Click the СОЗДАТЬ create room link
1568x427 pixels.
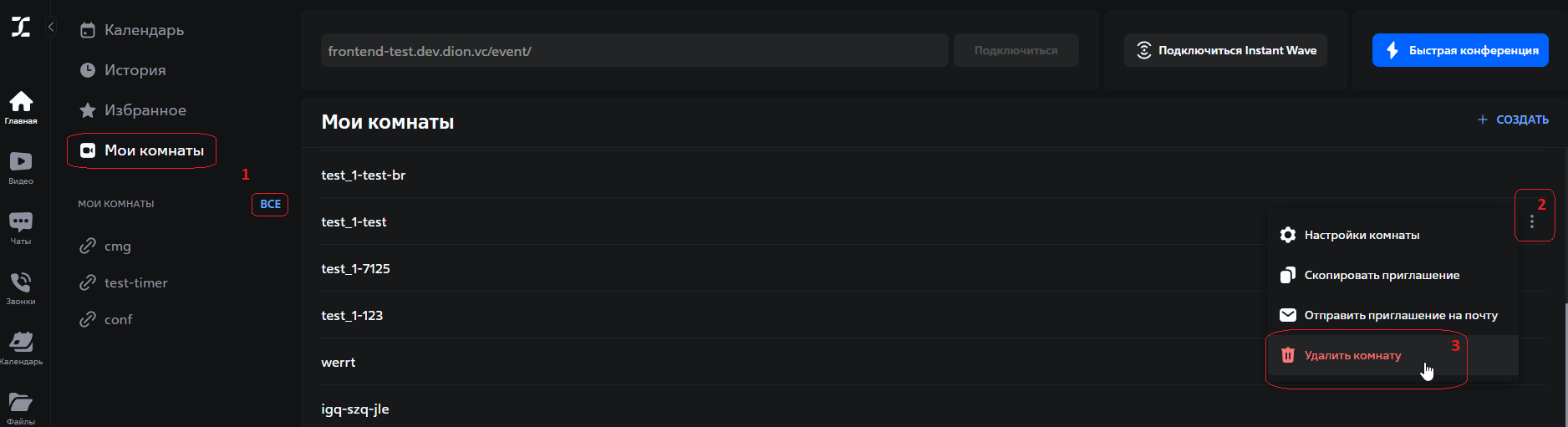(x=1513, y=119)
